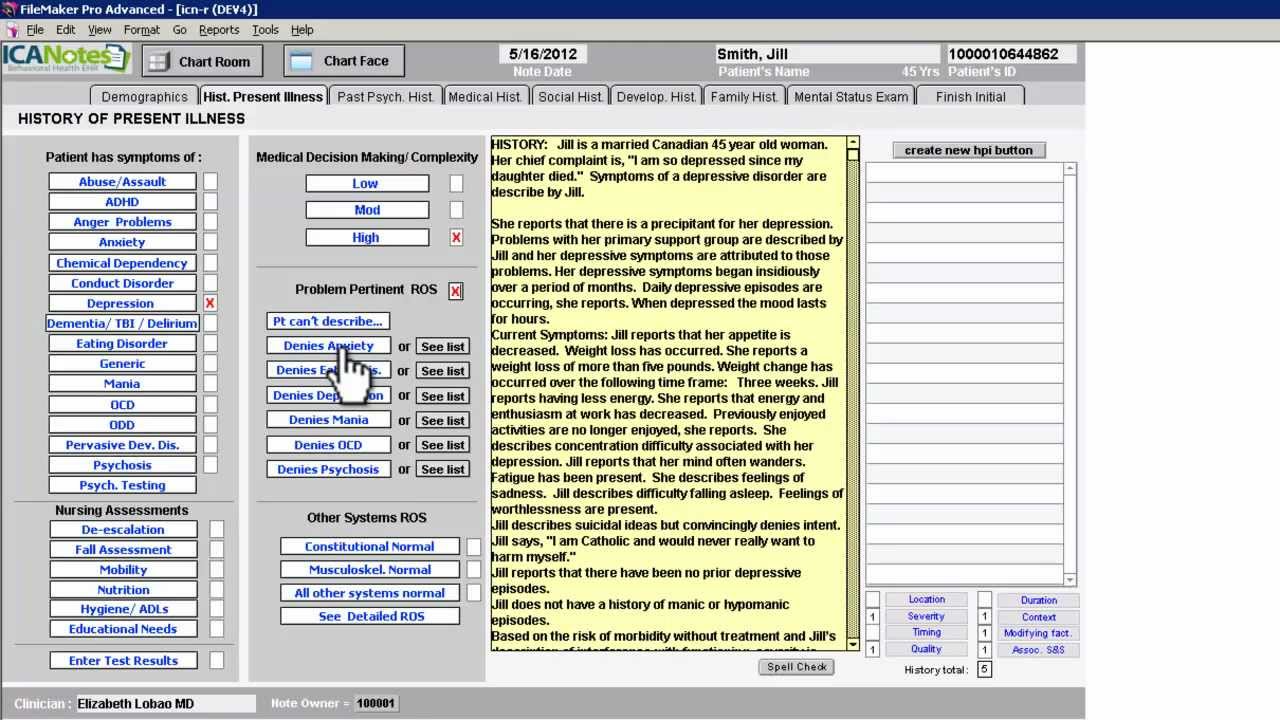Click the History total count field
The width and height of the screenshot is (1280, 720).
984,669
